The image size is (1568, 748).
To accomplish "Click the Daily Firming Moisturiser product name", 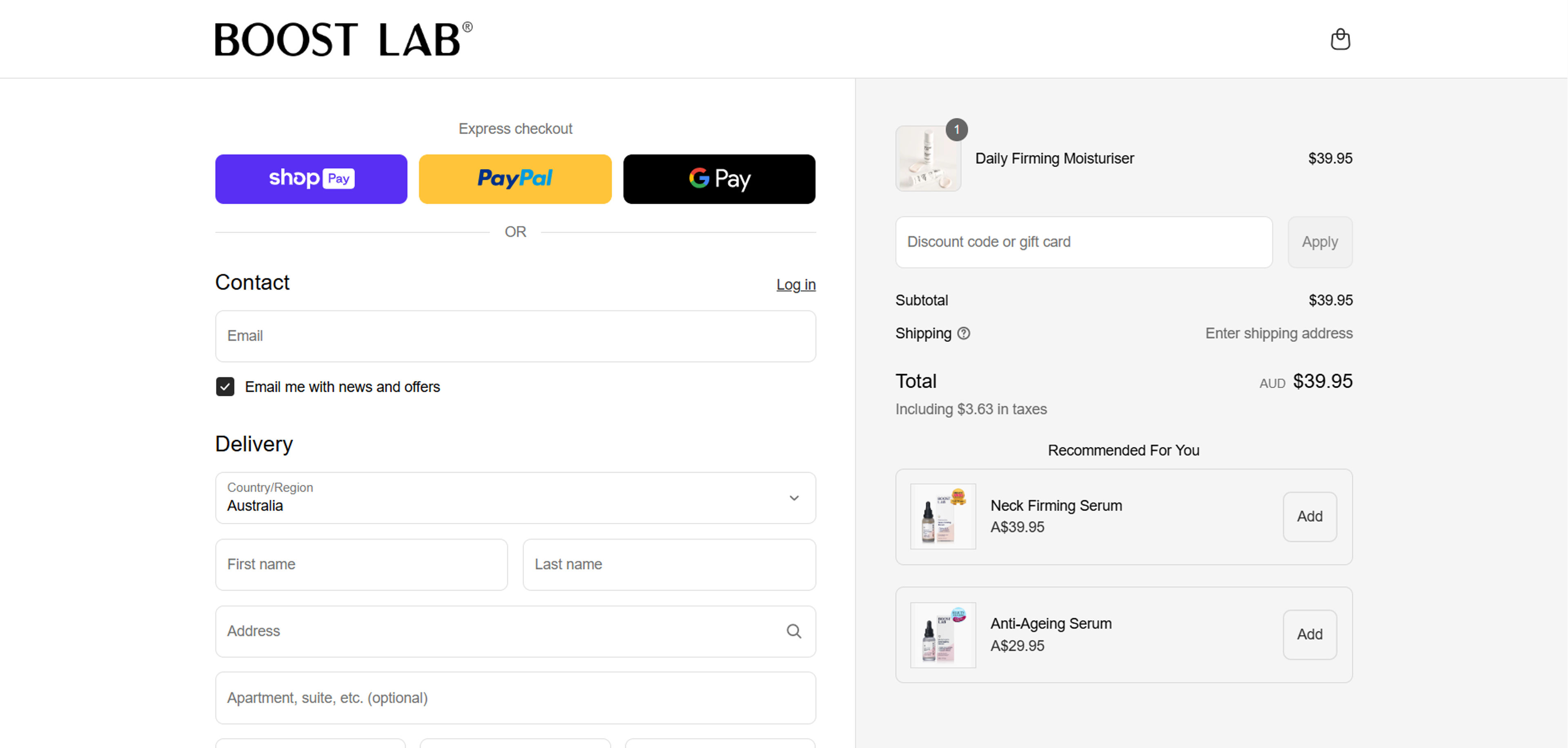I will pyautogui.click(x=1054, y=159).
